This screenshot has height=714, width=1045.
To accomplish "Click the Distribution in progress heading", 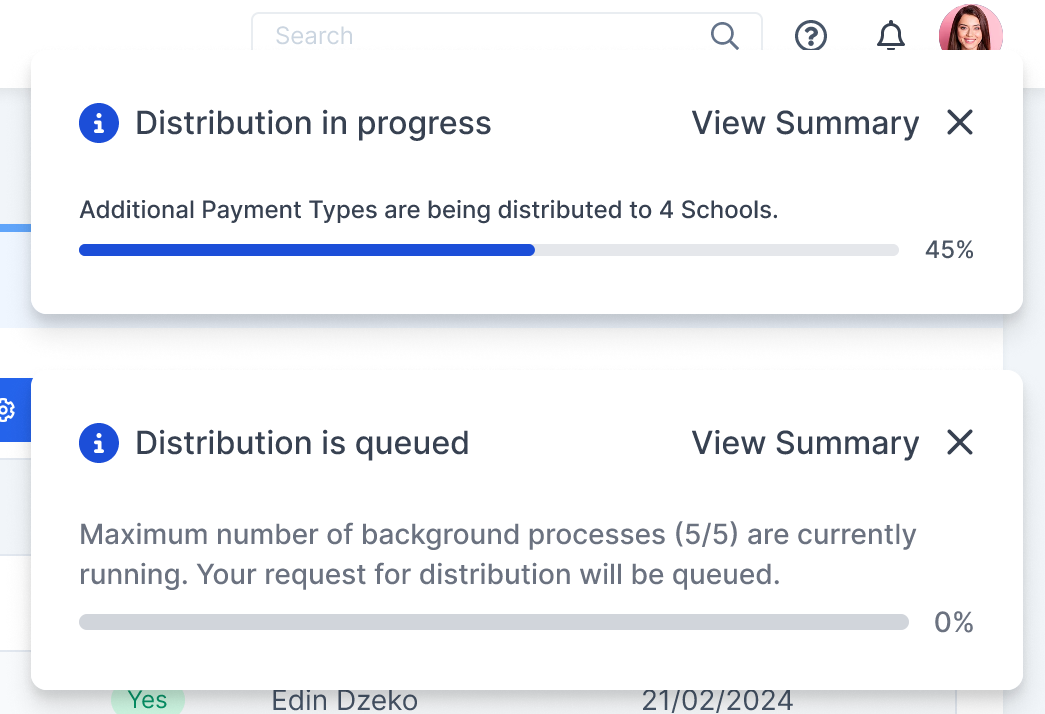I will (x=313, y=123).
